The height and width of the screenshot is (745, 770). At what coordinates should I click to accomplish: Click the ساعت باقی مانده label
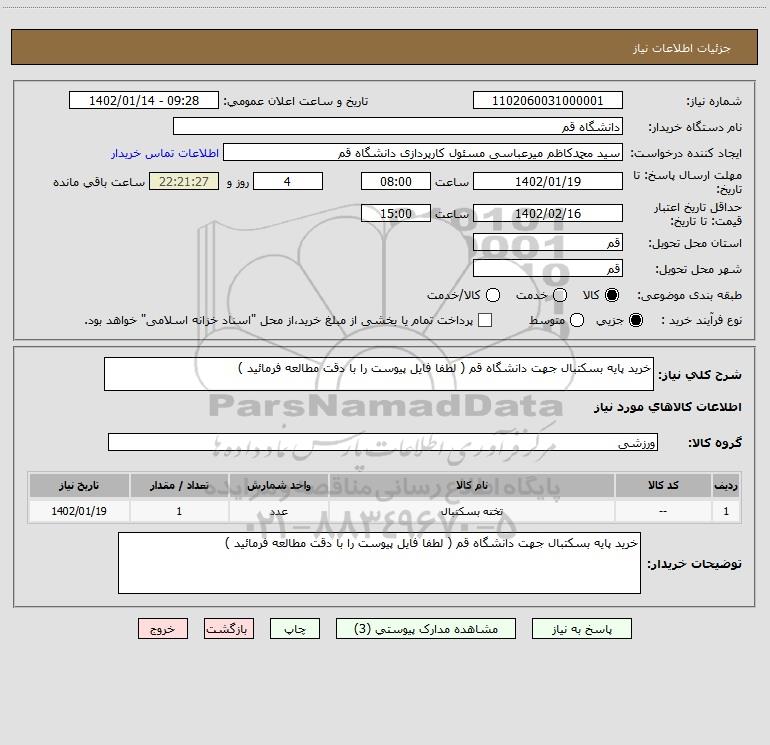point(99,182)
